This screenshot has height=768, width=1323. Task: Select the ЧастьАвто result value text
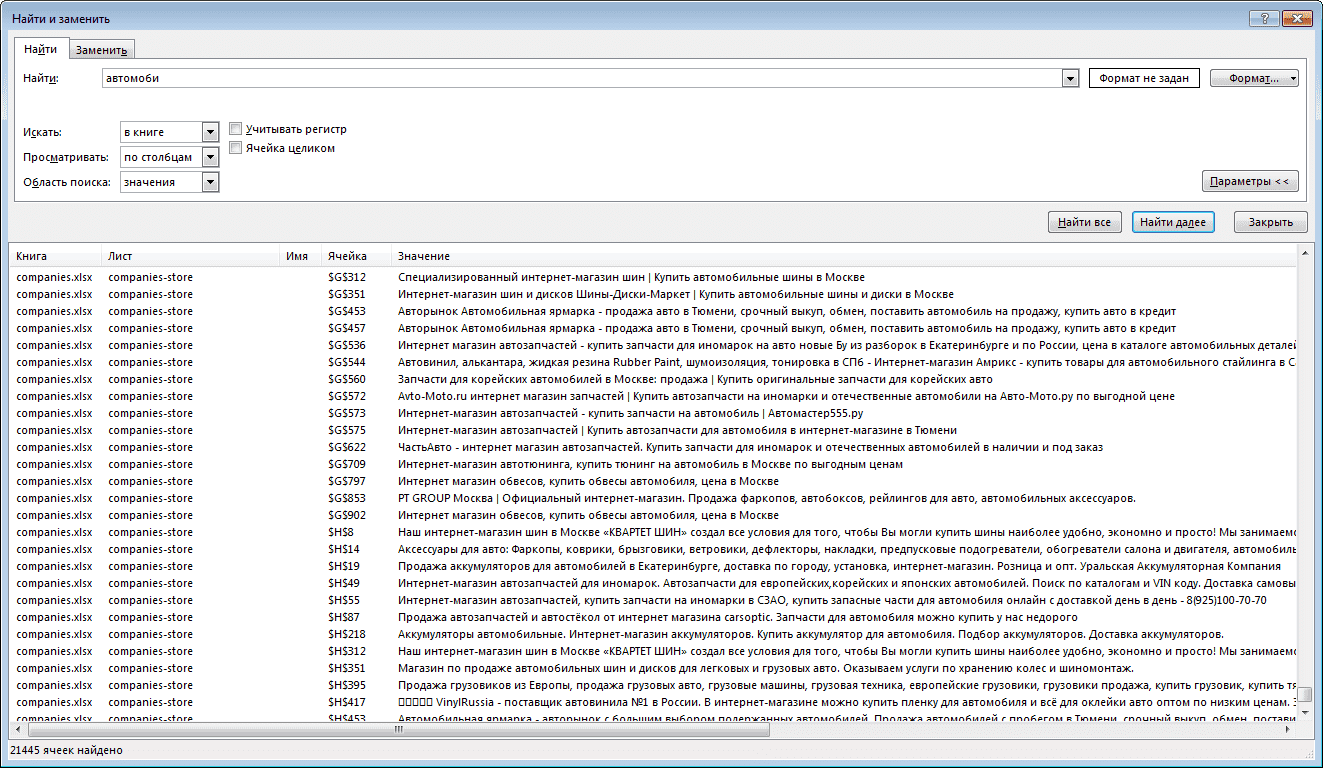tap(750, 447)
